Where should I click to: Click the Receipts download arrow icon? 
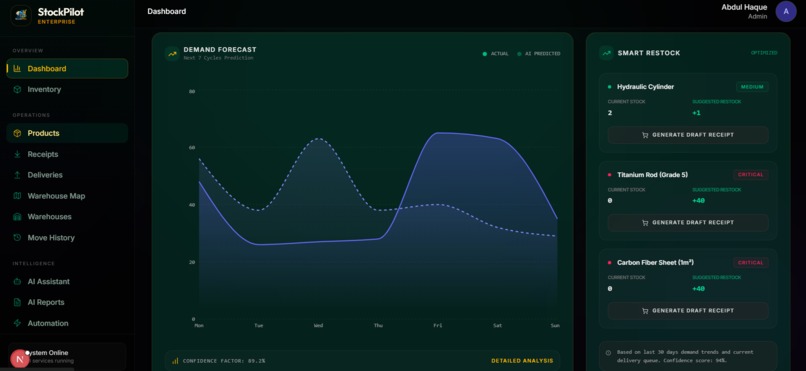click(x=17, y=154)
